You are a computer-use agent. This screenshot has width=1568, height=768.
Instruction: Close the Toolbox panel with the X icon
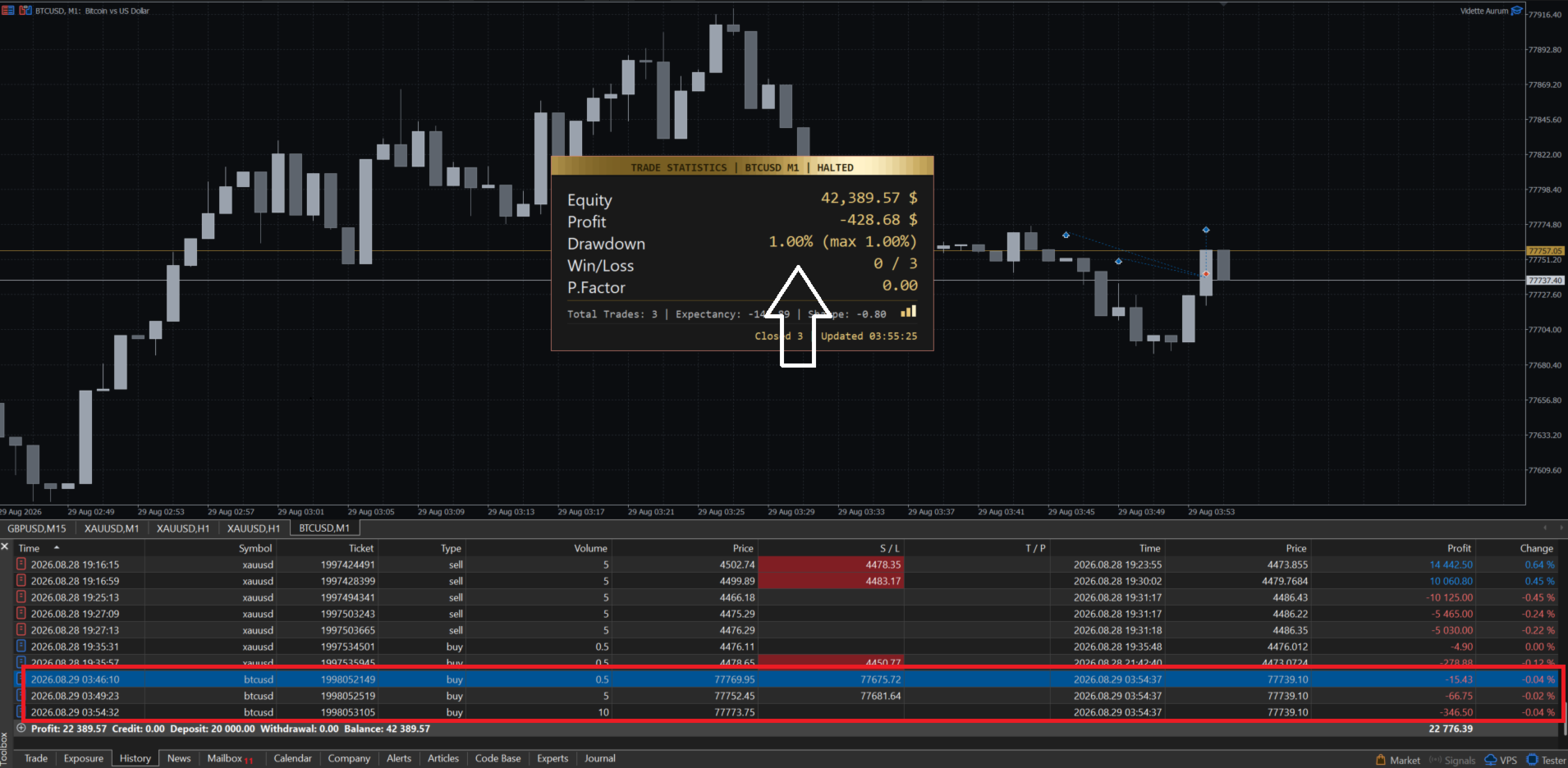point(5,546)
